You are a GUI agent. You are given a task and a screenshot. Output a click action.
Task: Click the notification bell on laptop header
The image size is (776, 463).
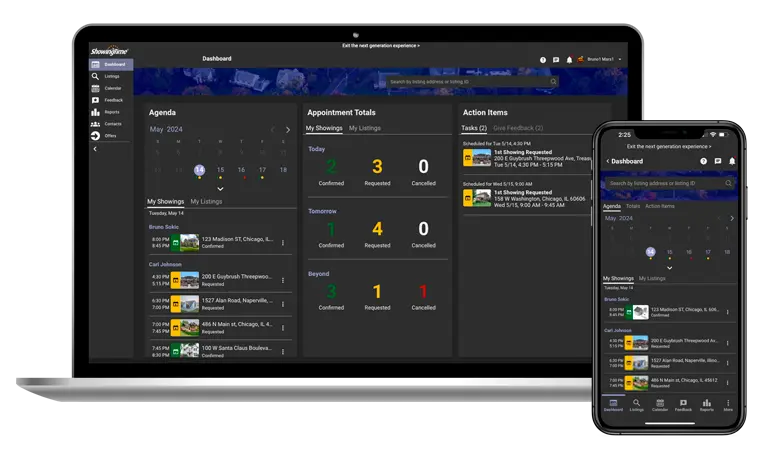pos(569,60)
